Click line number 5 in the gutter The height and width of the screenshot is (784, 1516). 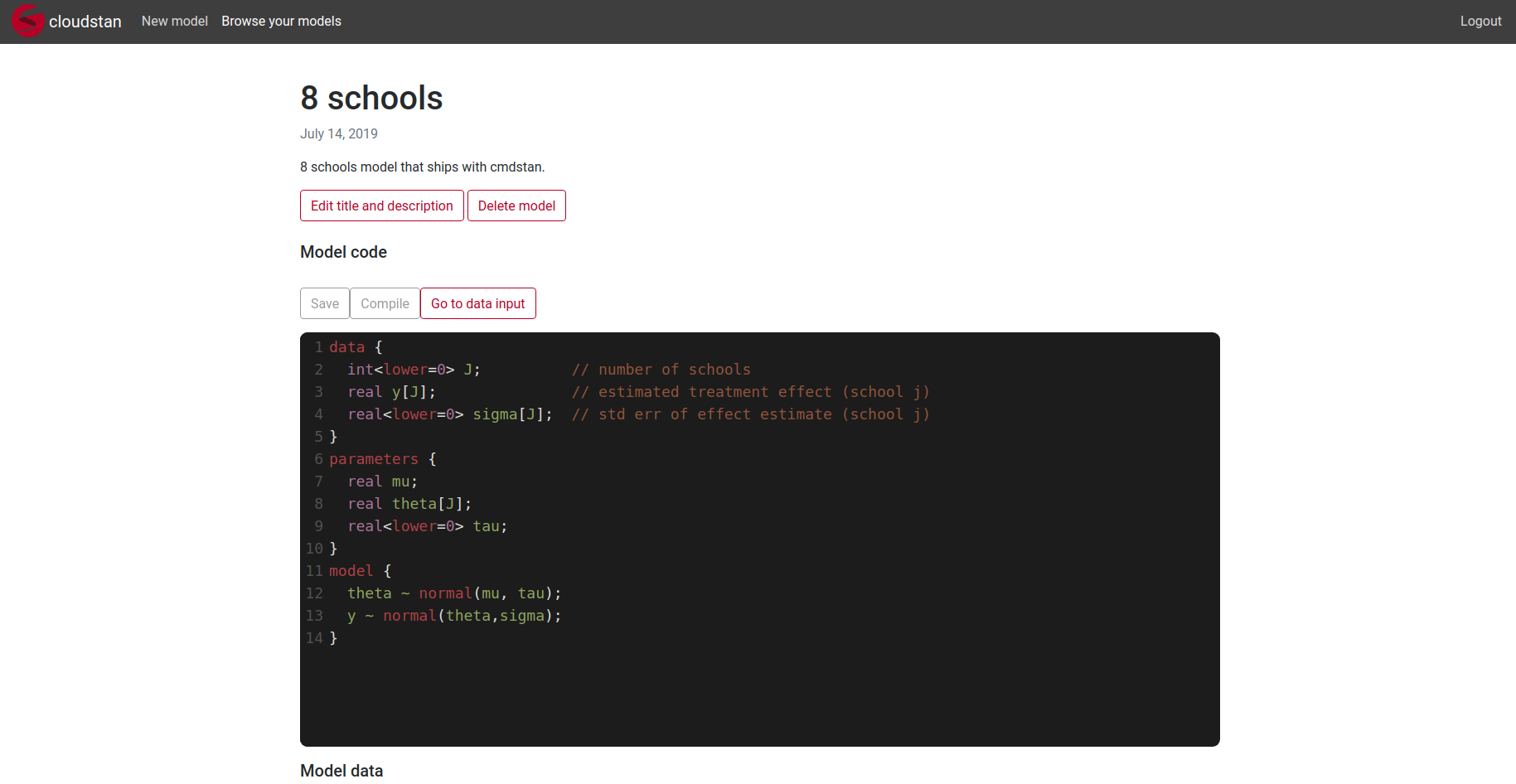(x=318, y=437)
